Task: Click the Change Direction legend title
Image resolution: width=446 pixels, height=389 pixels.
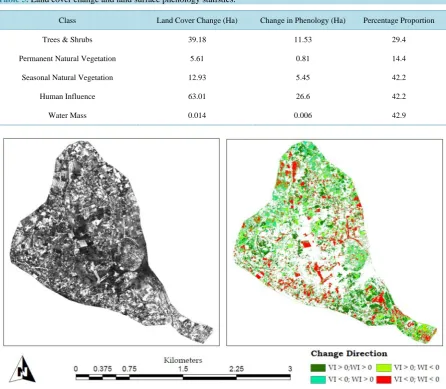Action: [349, 353]
